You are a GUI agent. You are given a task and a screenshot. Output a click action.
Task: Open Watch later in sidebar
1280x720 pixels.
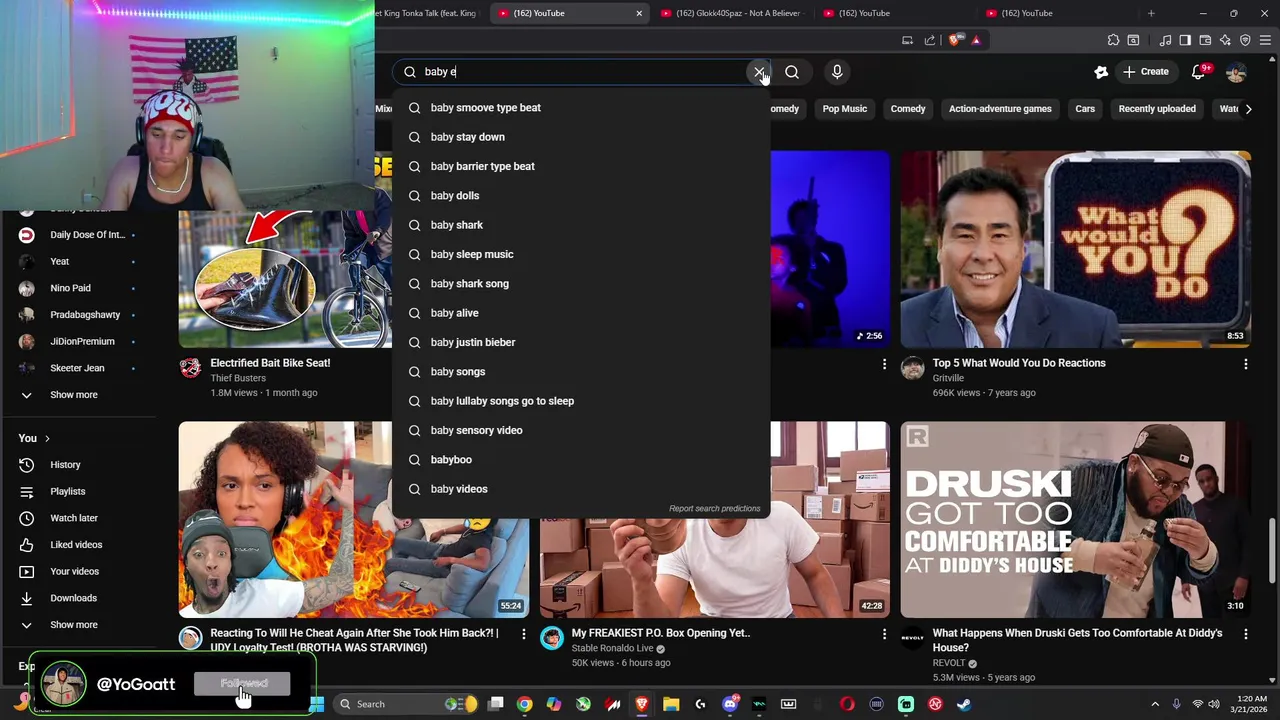click(x=74, y=518)
